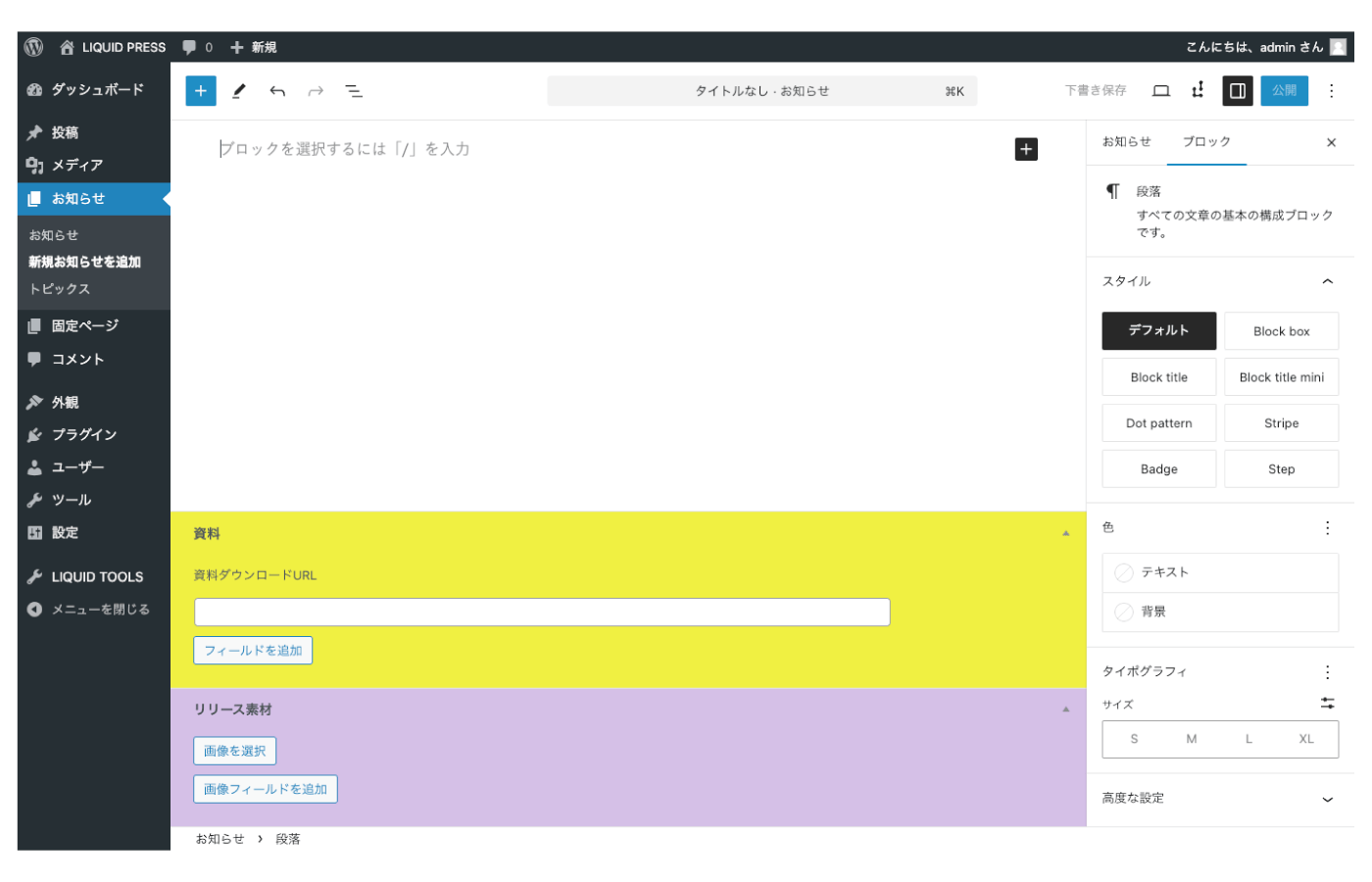Click the 公開 publish button
Viewport: 1372px width, 882px height.
[x=1284, y=91]
